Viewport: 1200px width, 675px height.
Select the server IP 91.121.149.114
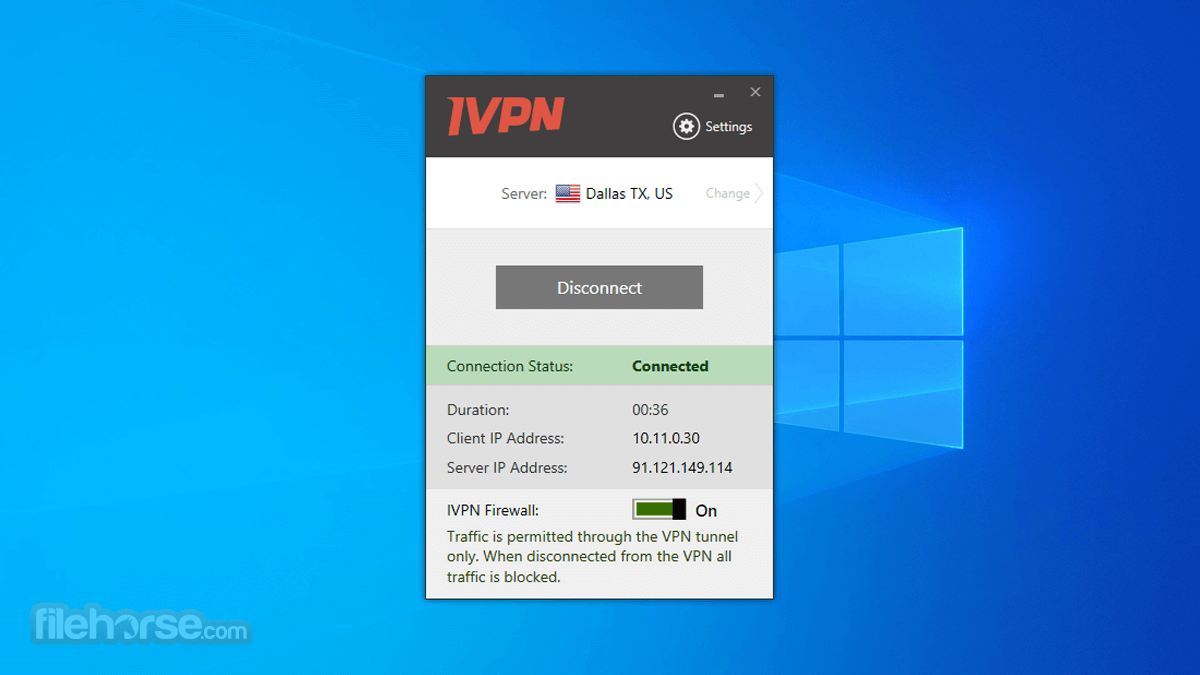tap(682, 468)
